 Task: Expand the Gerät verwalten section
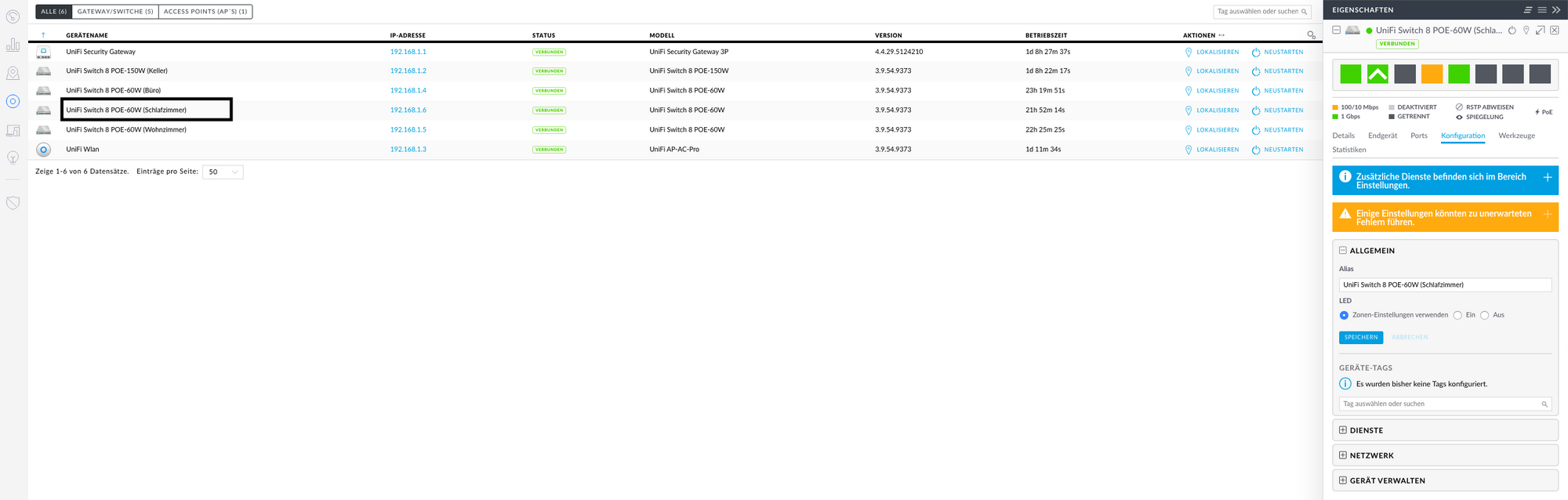1343,480
